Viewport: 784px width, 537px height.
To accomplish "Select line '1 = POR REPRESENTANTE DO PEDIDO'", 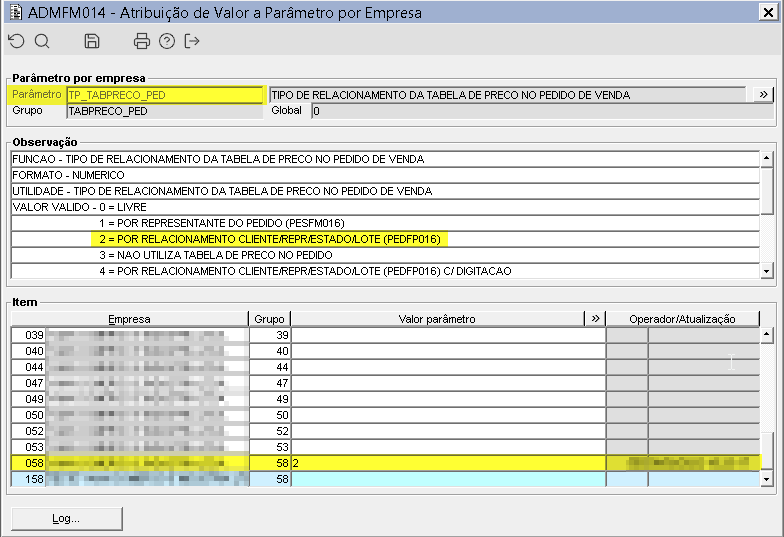I will tap(385, 223).
